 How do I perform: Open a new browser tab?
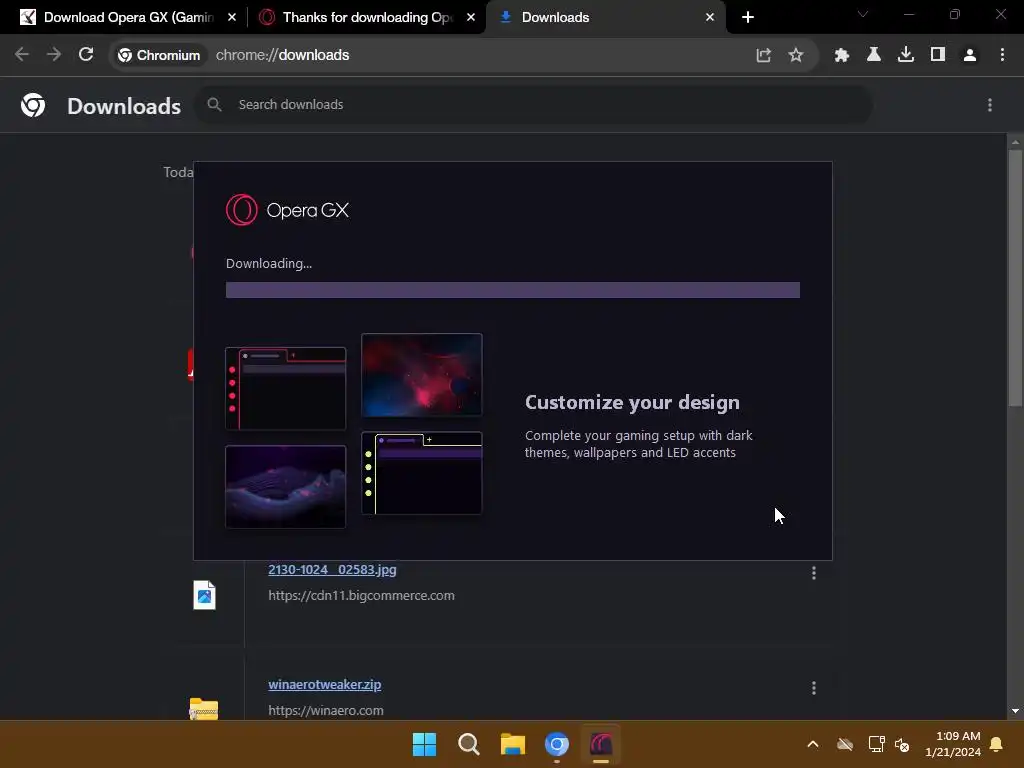[x=748, y=18]
